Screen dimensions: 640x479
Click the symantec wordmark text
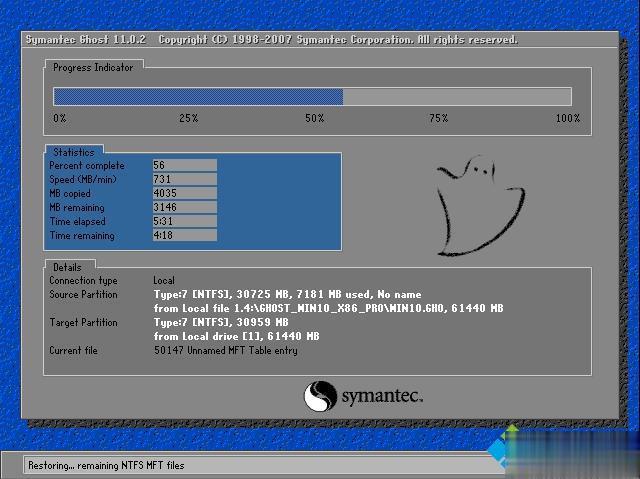pos(382,397)
